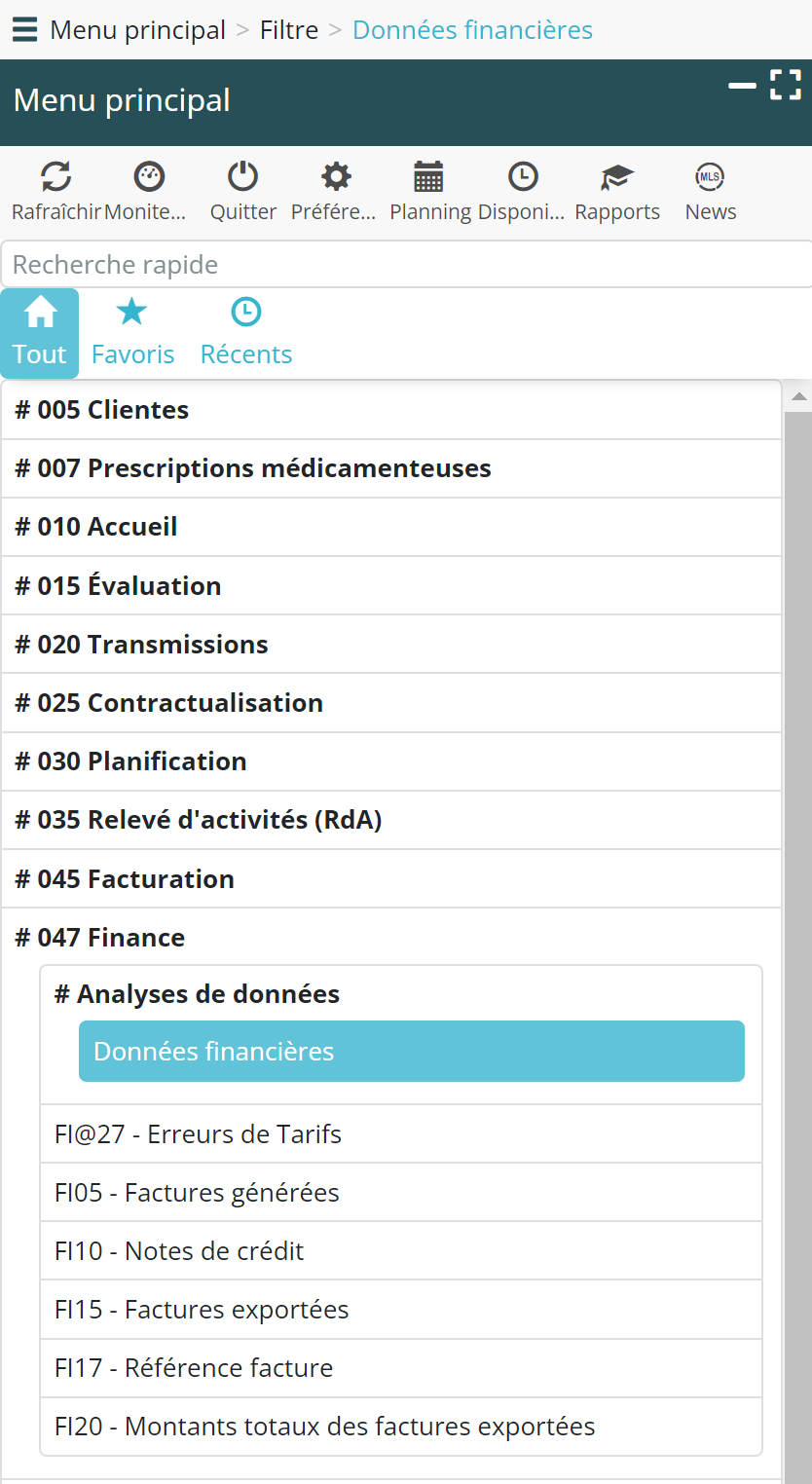The image size is (812, 1484).
Task: Switch to the Récents tab
Action: [x=245, y=333]
